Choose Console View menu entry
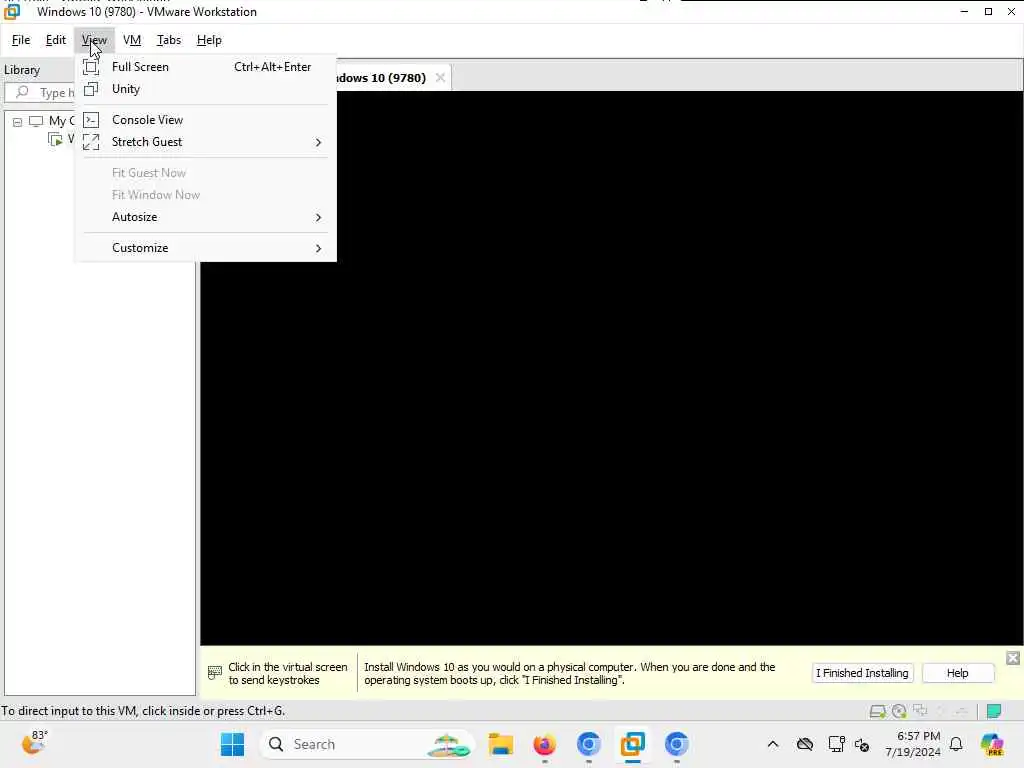 click(x=205, y=120)
